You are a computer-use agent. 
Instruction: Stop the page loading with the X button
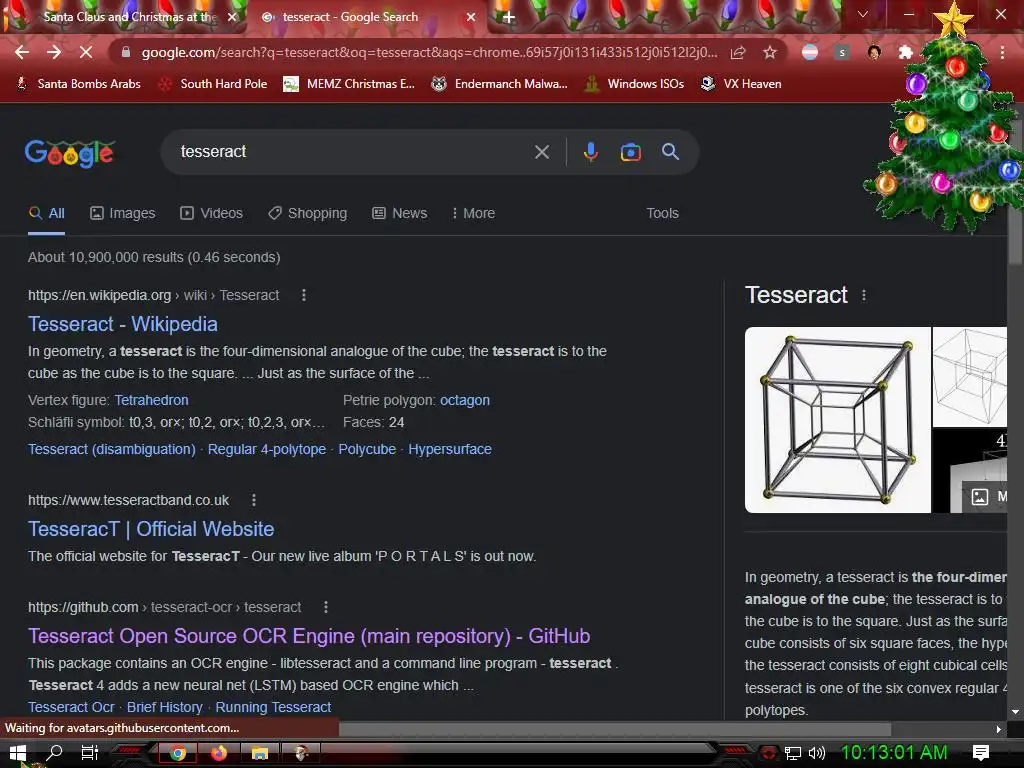point(86,52)
